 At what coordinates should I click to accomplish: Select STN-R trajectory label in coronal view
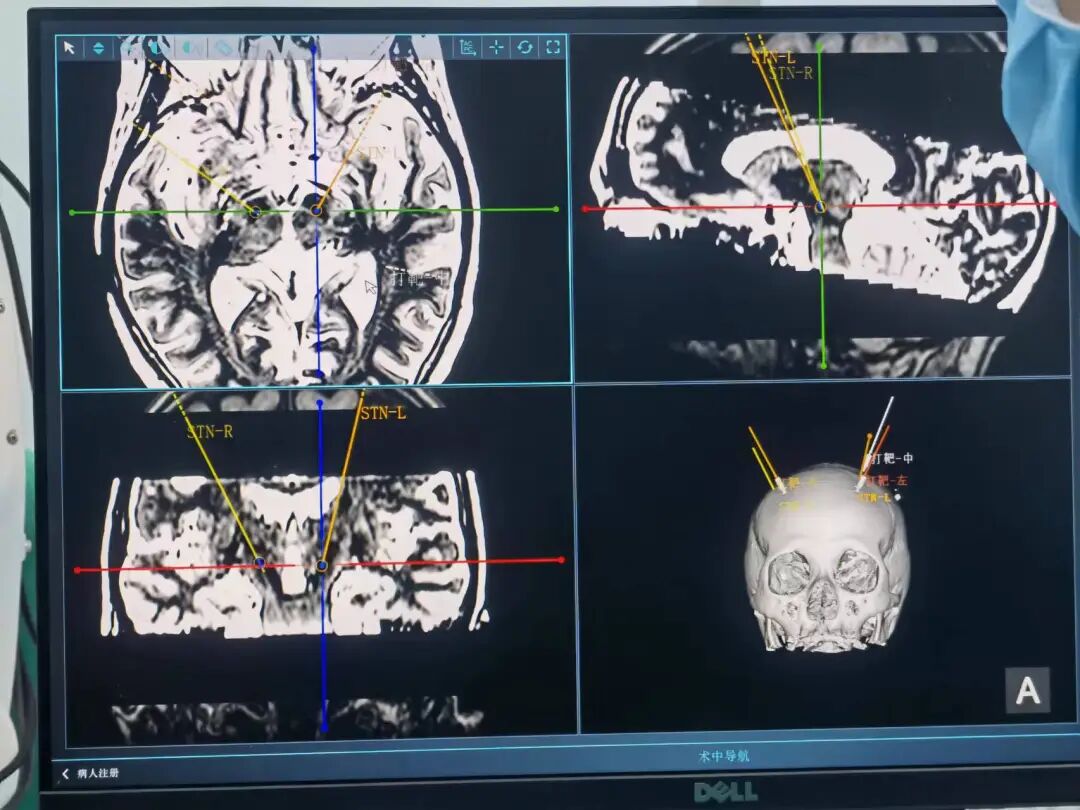[210, 432]
